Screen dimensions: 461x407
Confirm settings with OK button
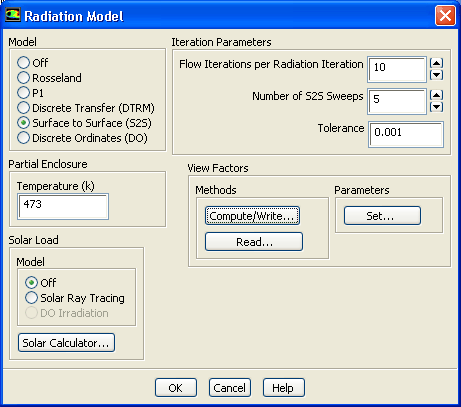pos(176,388)
